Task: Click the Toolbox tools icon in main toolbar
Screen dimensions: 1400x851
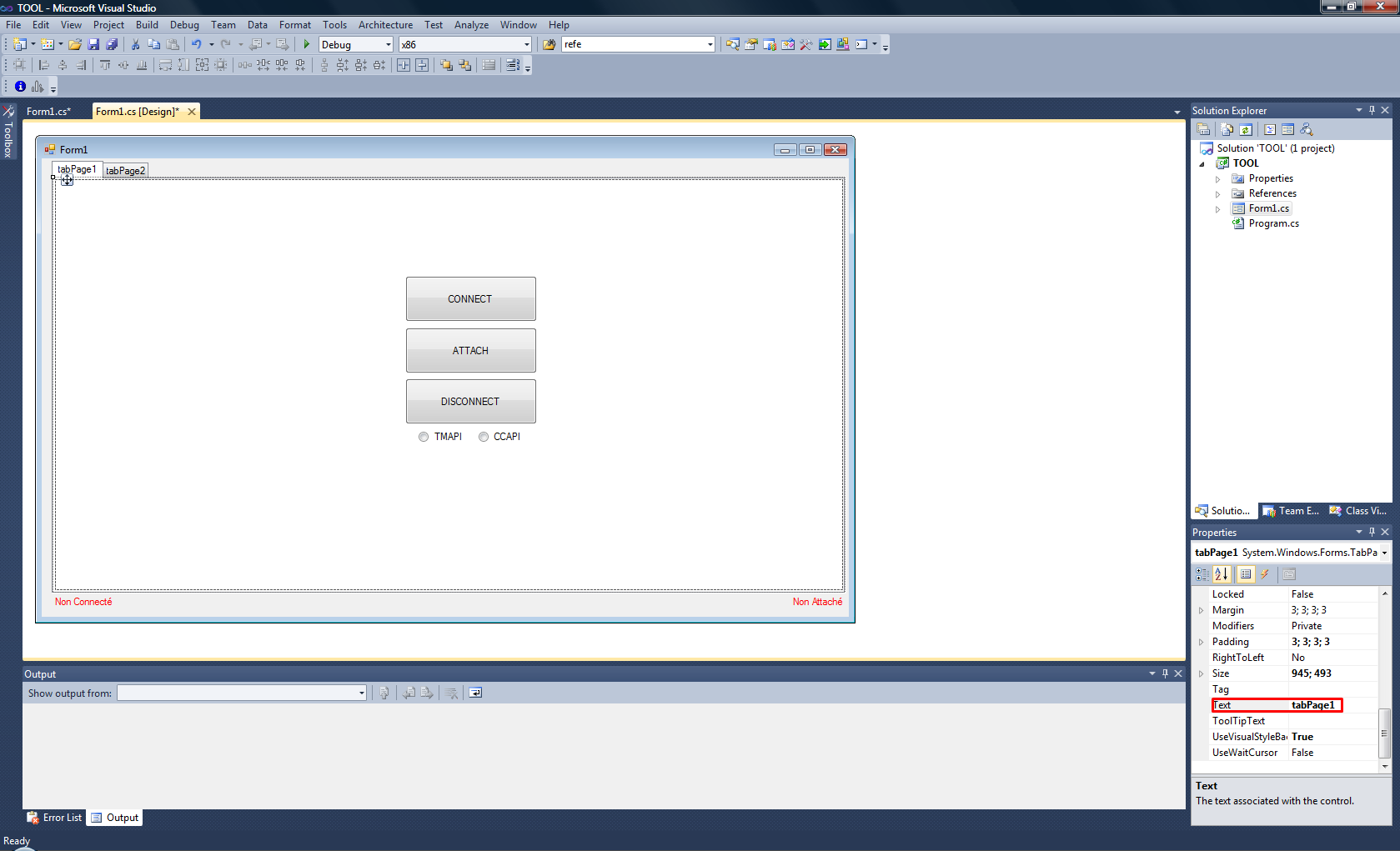Action: 806,44
